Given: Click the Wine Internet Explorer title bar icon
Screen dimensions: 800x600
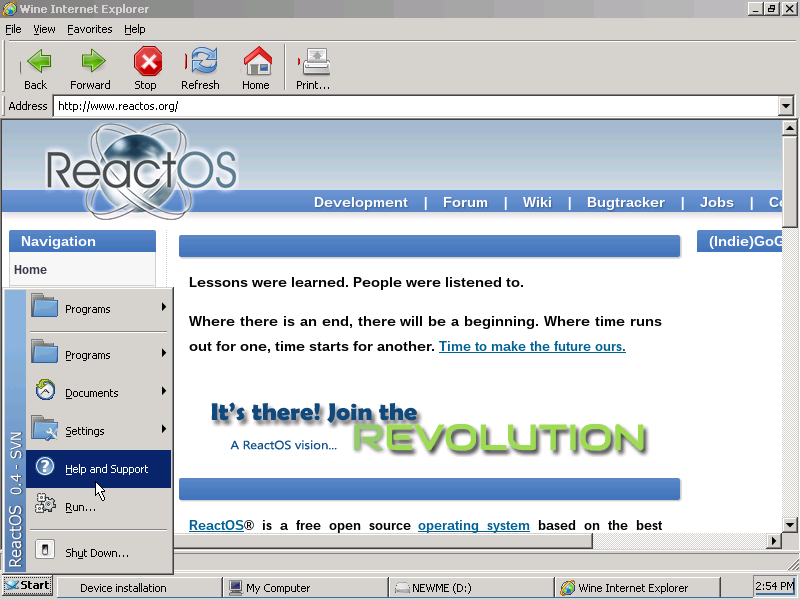Looking at the screenshot, I should point(9,9).
